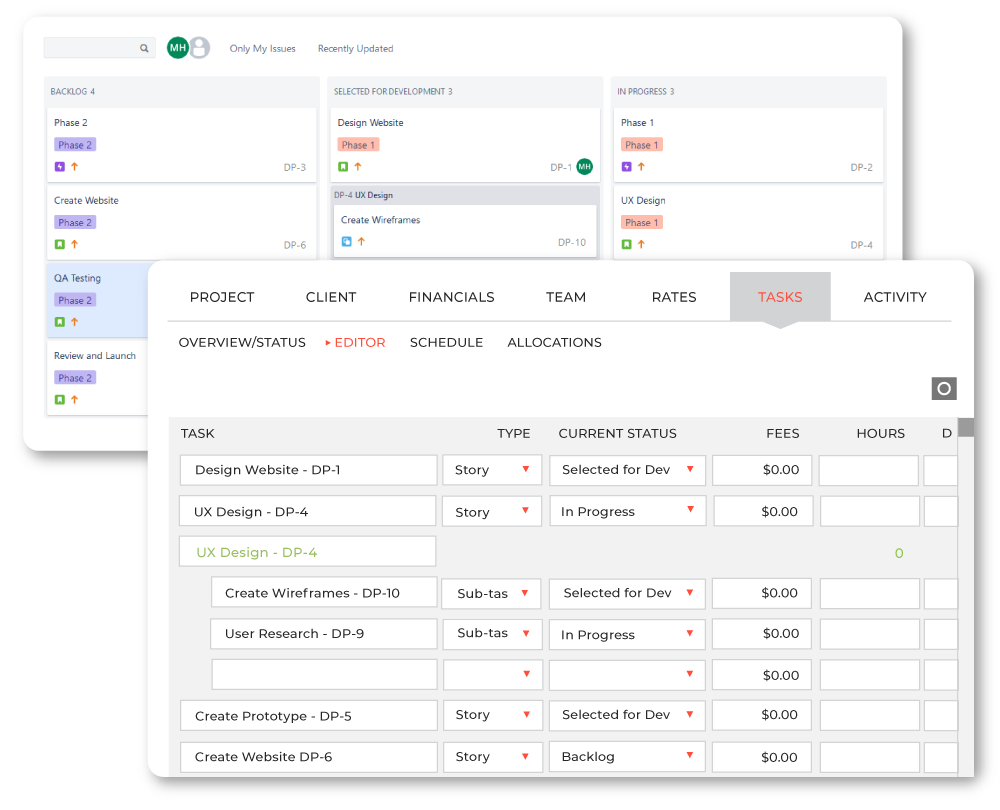Open the ALLOCATIONS sub-tab

pyautogui.click(x=554, y=342)
